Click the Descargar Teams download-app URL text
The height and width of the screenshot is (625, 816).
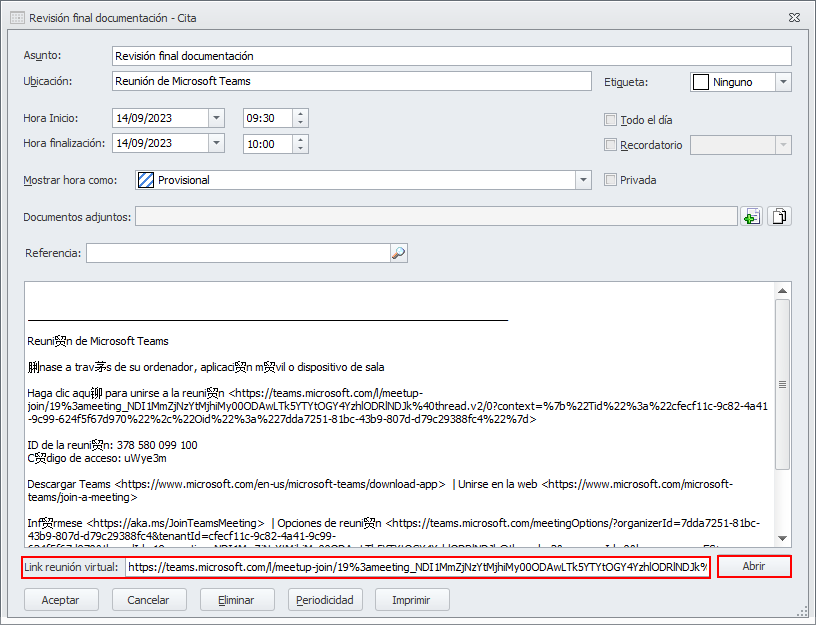280,484
